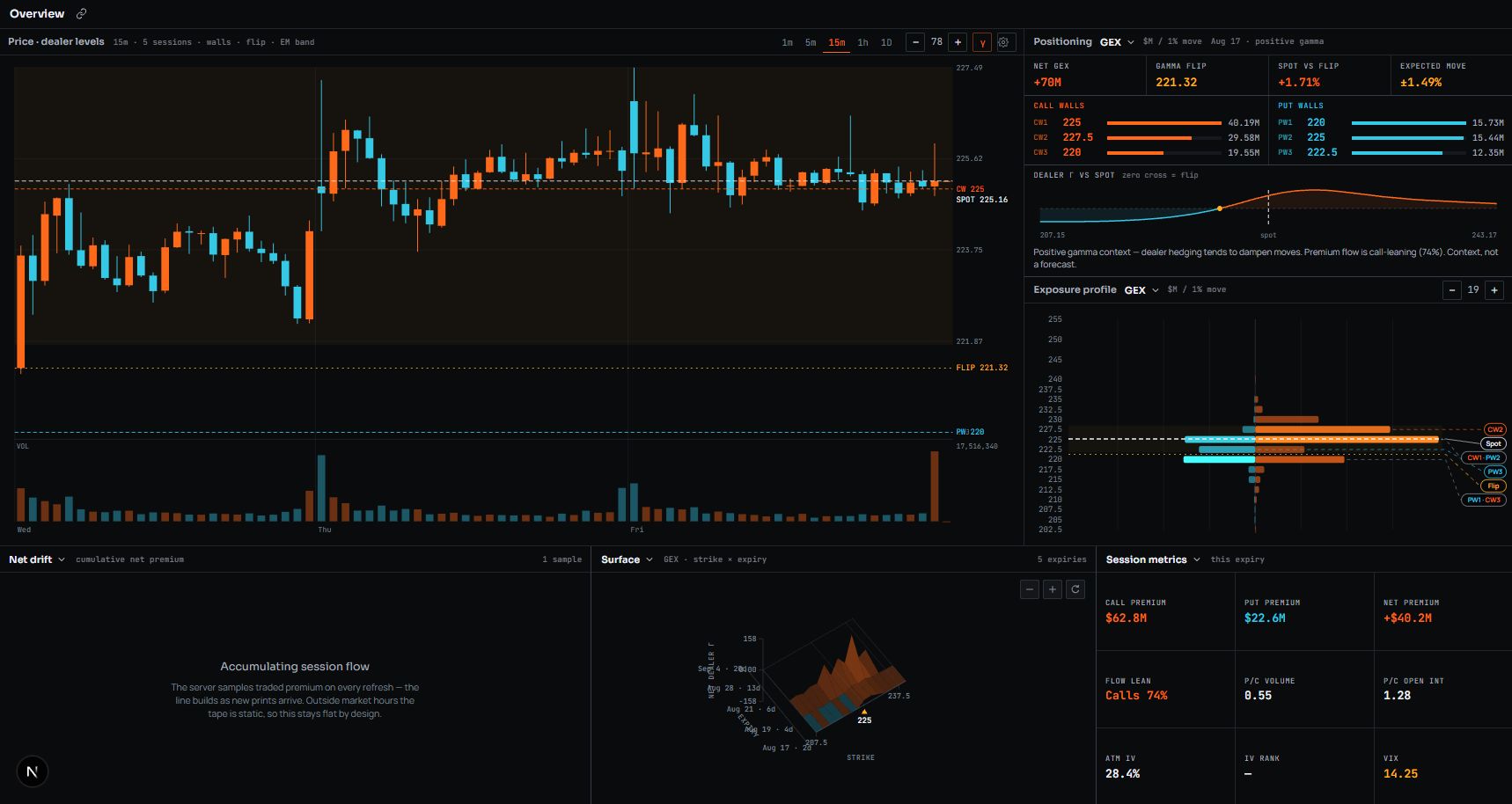This screenshot has height=804, width=1512.
Task: Switch the chart to the 1m timeframe
Action: click(787, 42)
